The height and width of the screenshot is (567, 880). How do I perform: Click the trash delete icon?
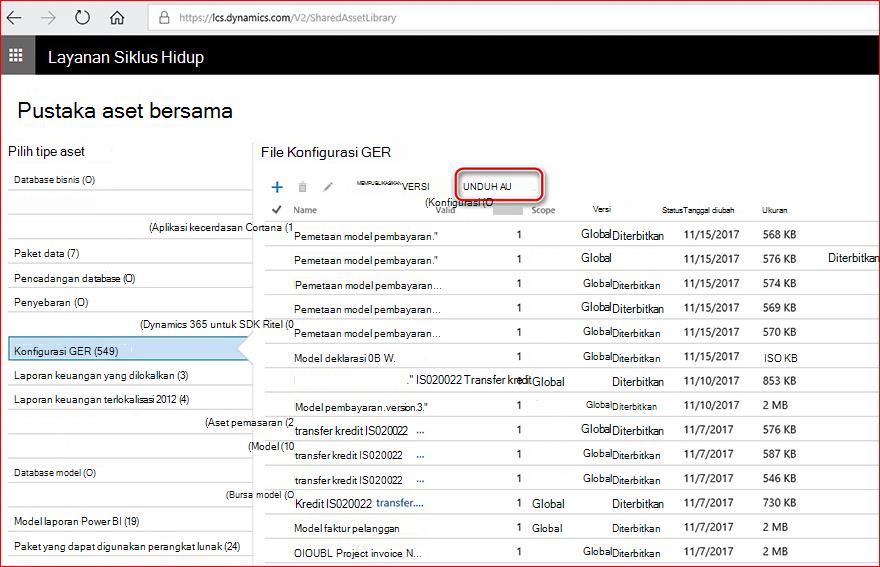pos(302,187)
